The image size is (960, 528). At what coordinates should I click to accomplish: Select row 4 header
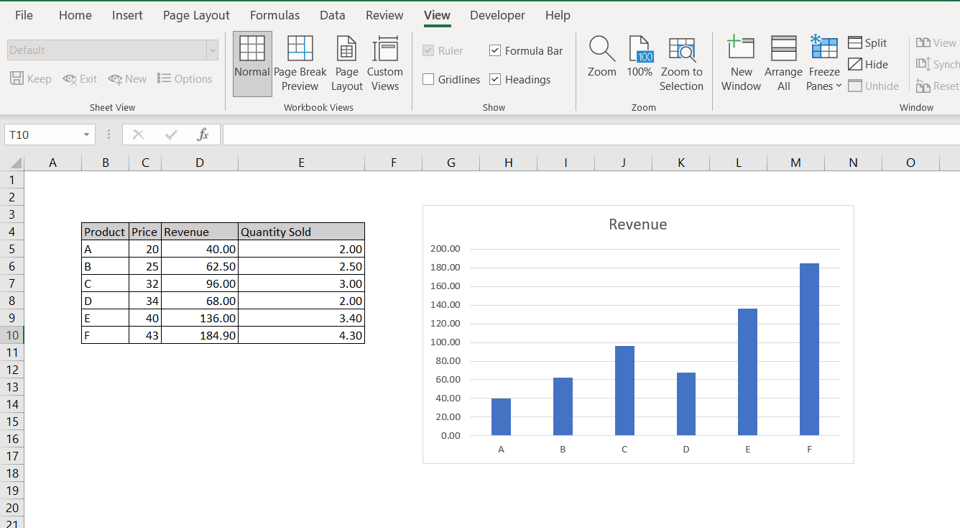click(x=12, y=232)
